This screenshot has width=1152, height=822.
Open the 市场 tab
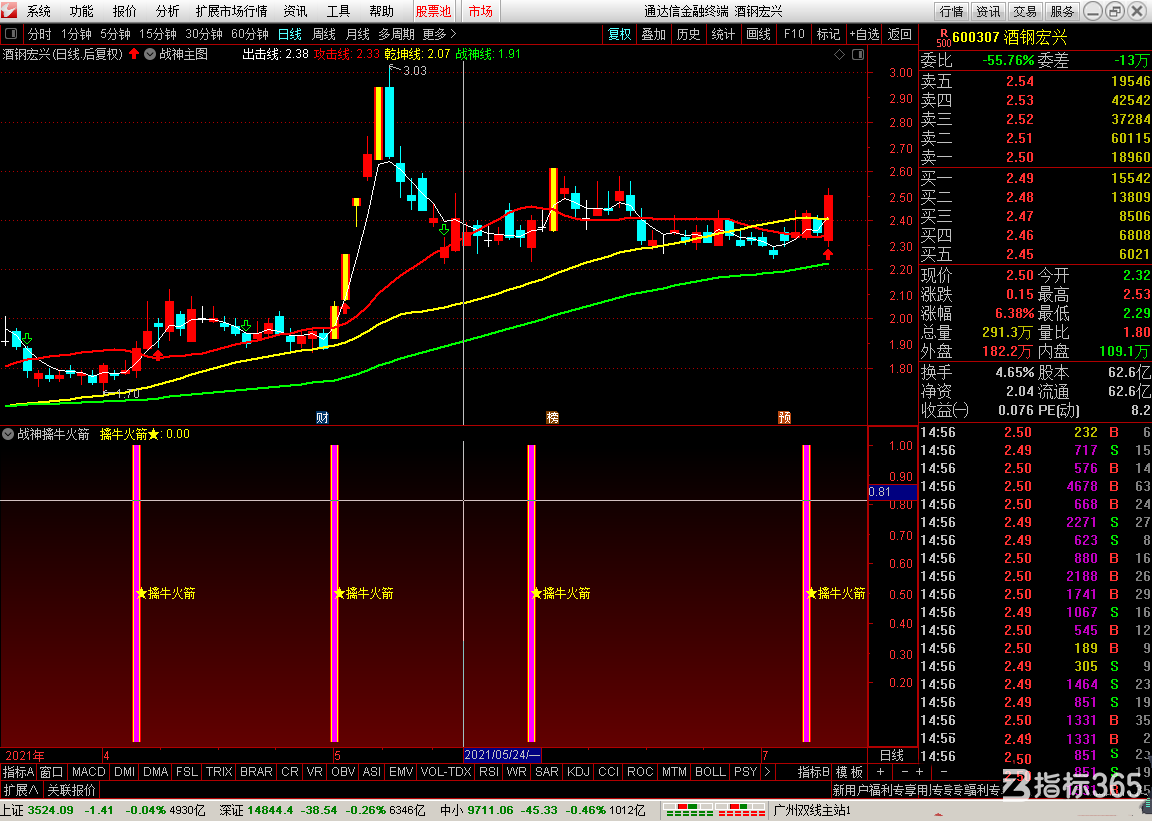coord(480,11)
